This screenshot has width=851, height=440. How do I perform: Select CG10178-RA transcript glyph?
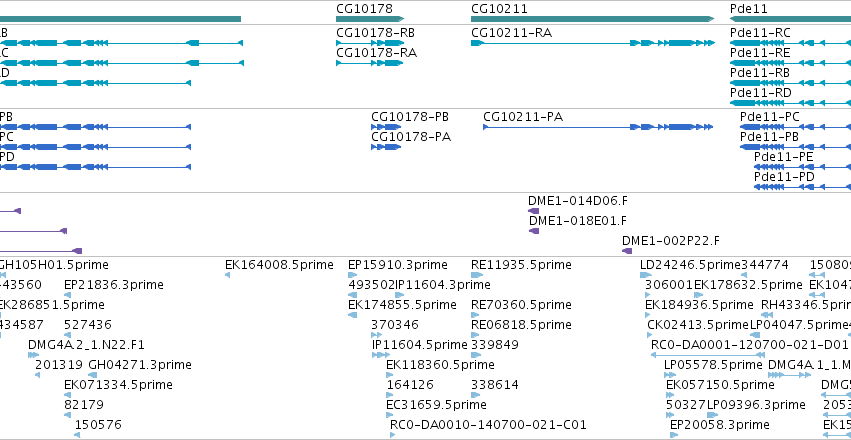(x=370, y=63)
